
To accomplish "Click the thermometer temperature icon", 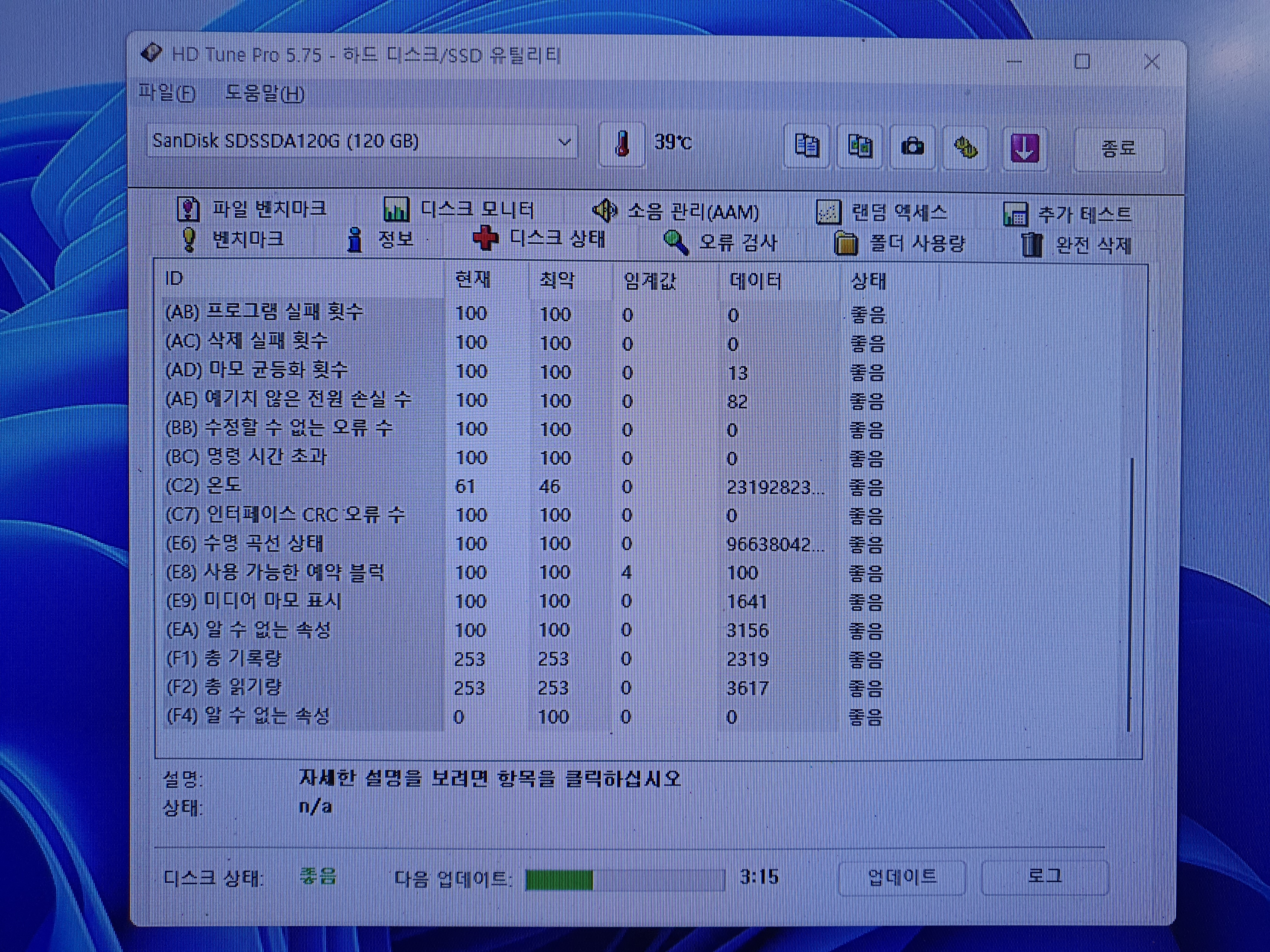I will pos(622,144).
